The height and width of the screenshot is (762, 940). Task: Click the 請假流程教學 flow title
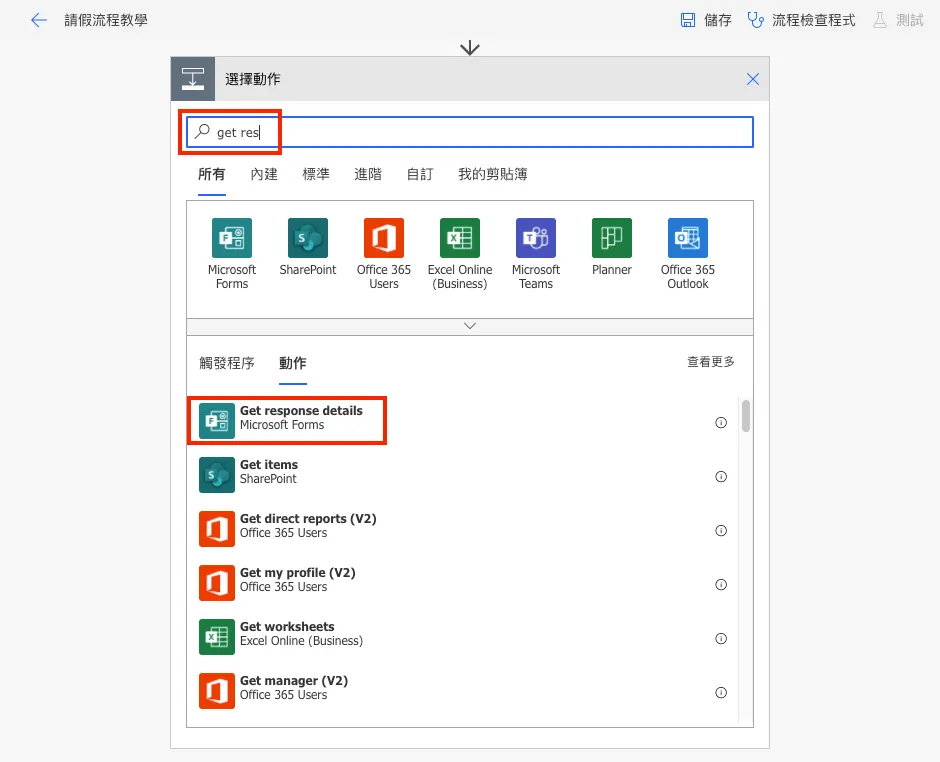tap(106, 20)
